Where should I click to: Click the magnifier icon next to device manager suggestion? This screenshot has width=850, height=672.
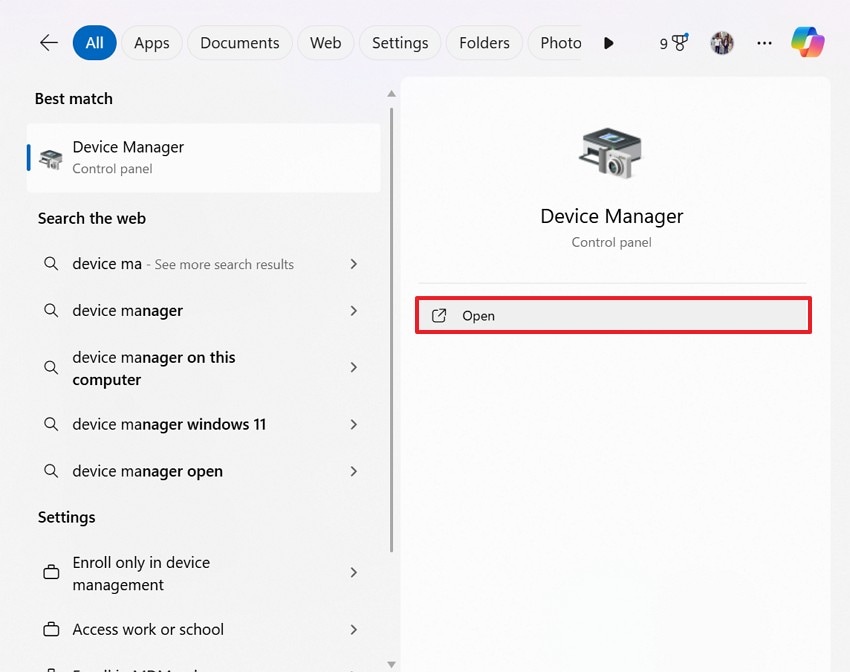point(51,311)
